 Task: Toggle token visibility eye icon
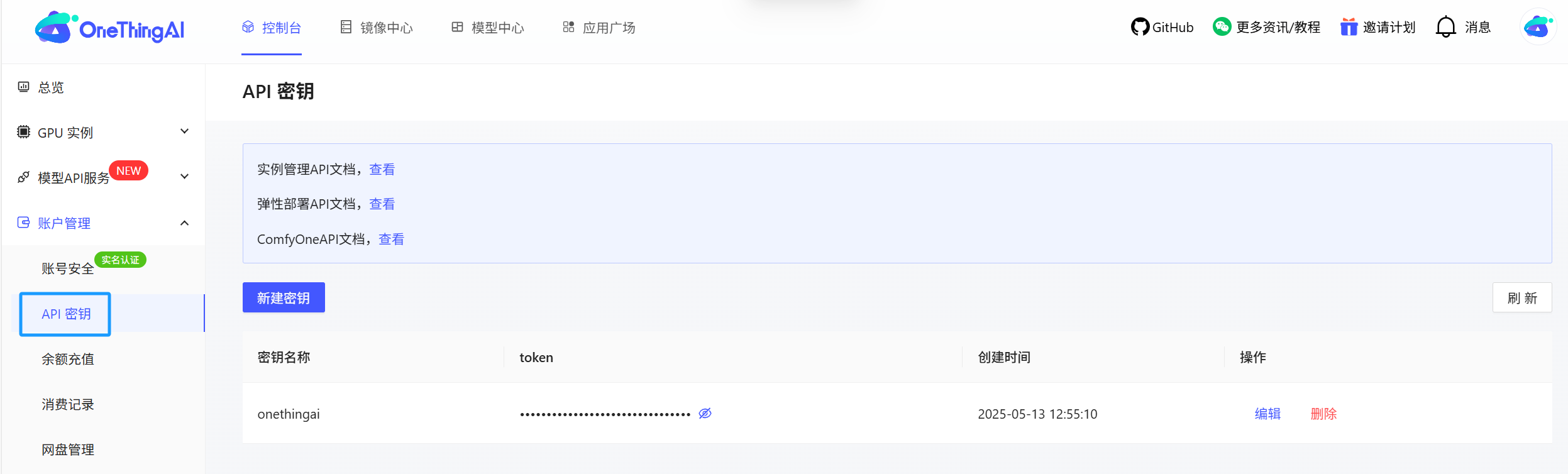click(705, 413)
